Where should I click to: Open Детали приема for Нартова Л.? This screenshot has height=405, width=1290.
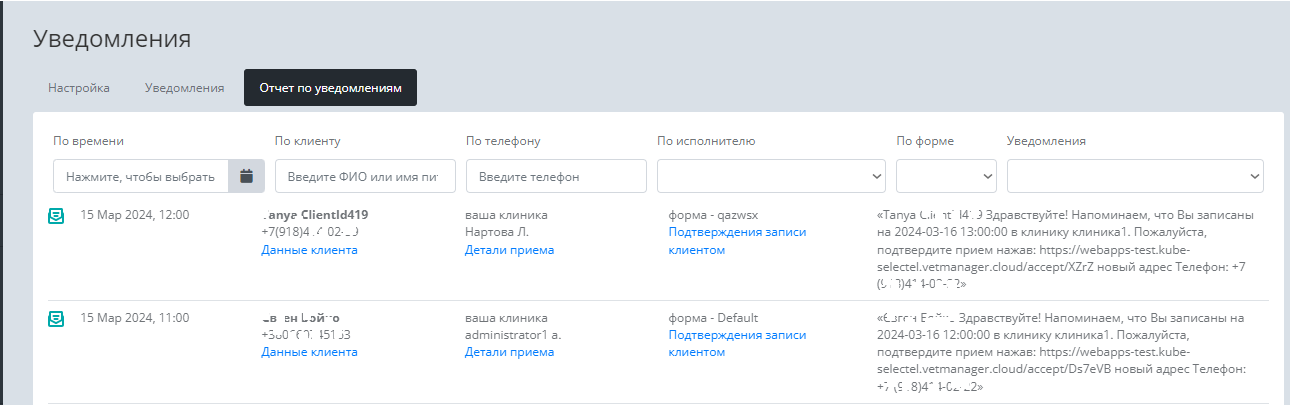pyautogui.click(x=509, y=250)
